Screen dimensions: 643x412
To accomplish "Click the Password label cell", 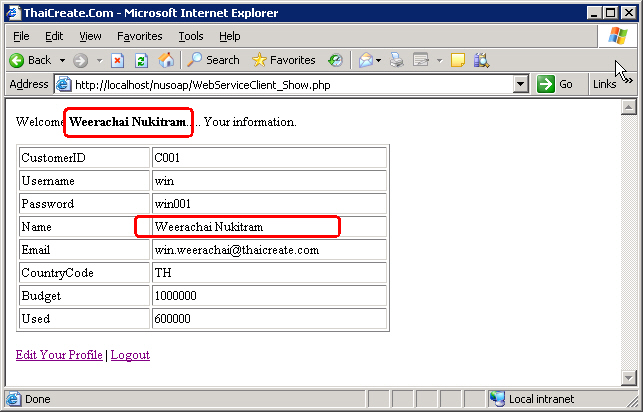I will pos(84,204).
